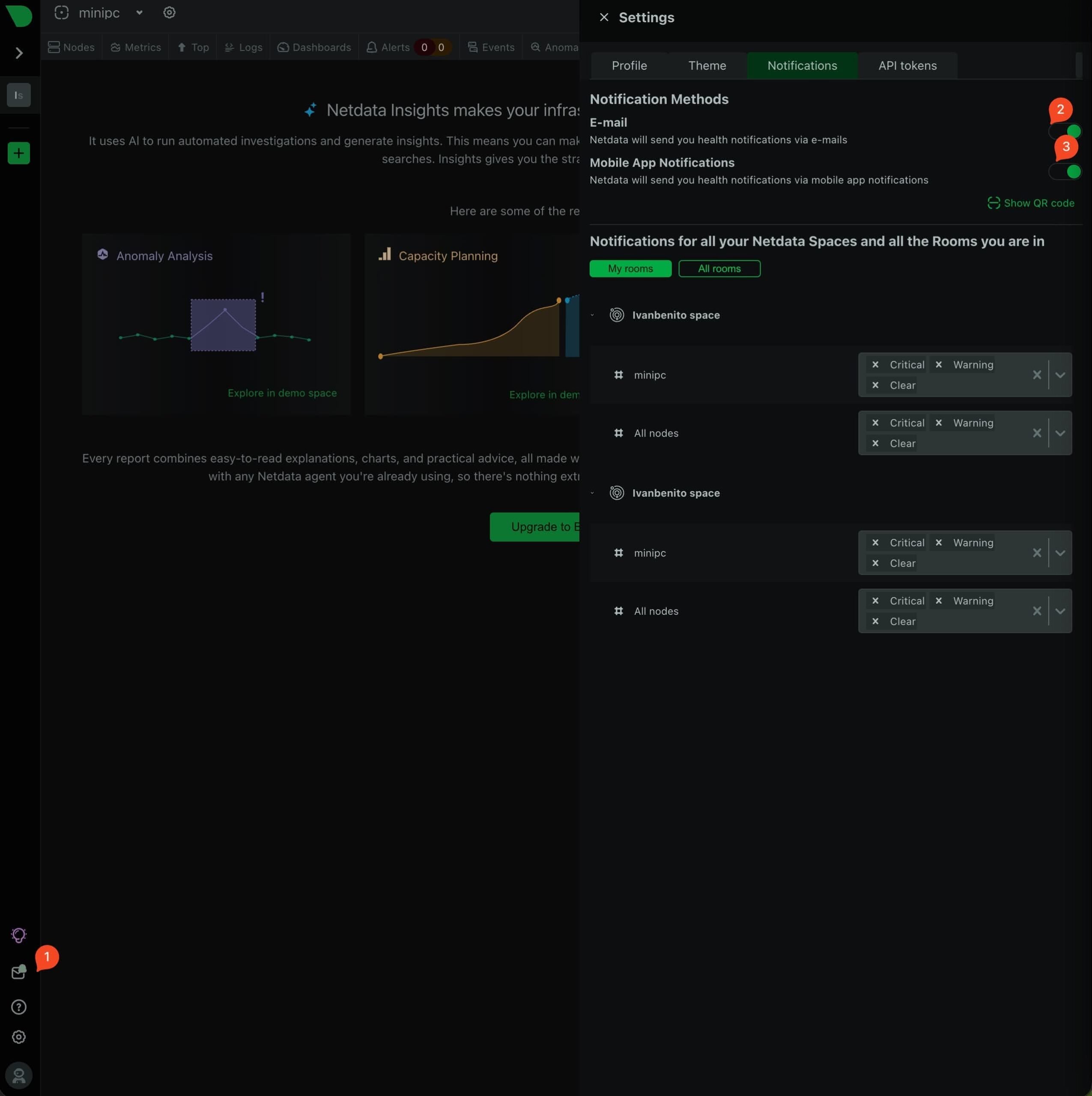The image size is (1092, 1096).
Task: Click the Upgrade button
Action: [535, 527]
